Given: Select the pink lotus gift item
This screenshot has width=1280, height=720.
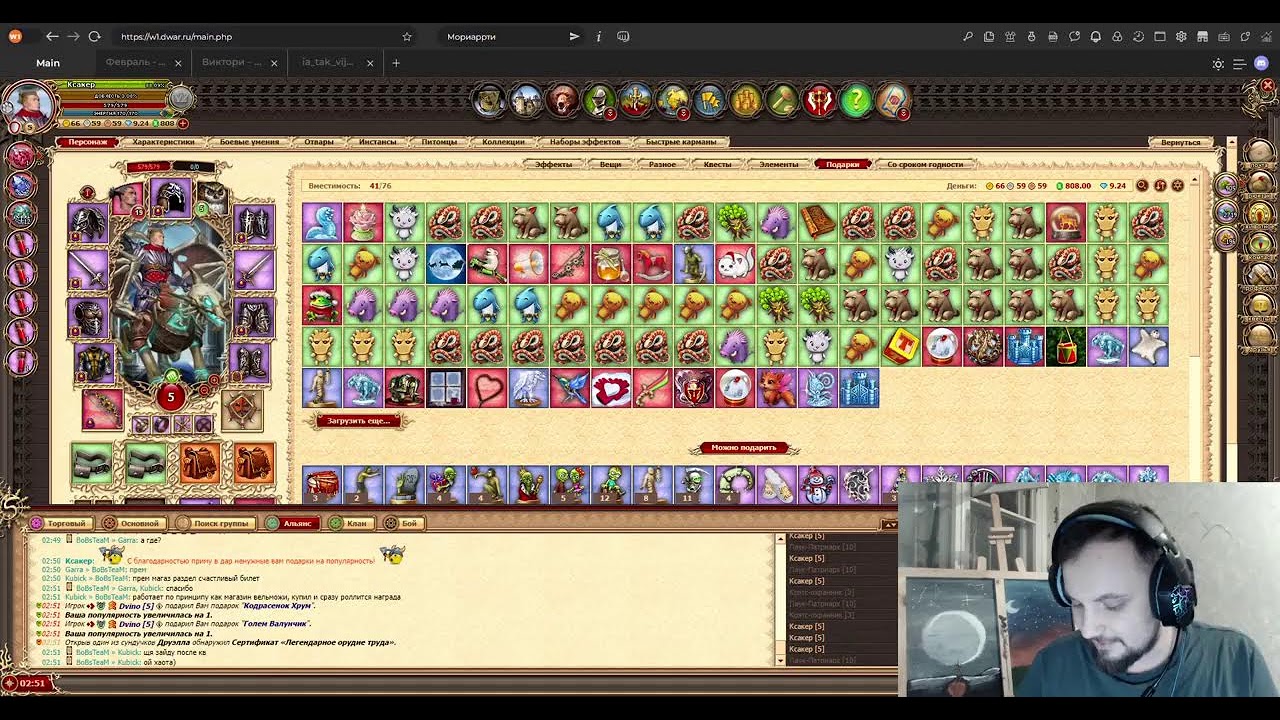Looking at the screenshot, I should (x=363, y=223).
